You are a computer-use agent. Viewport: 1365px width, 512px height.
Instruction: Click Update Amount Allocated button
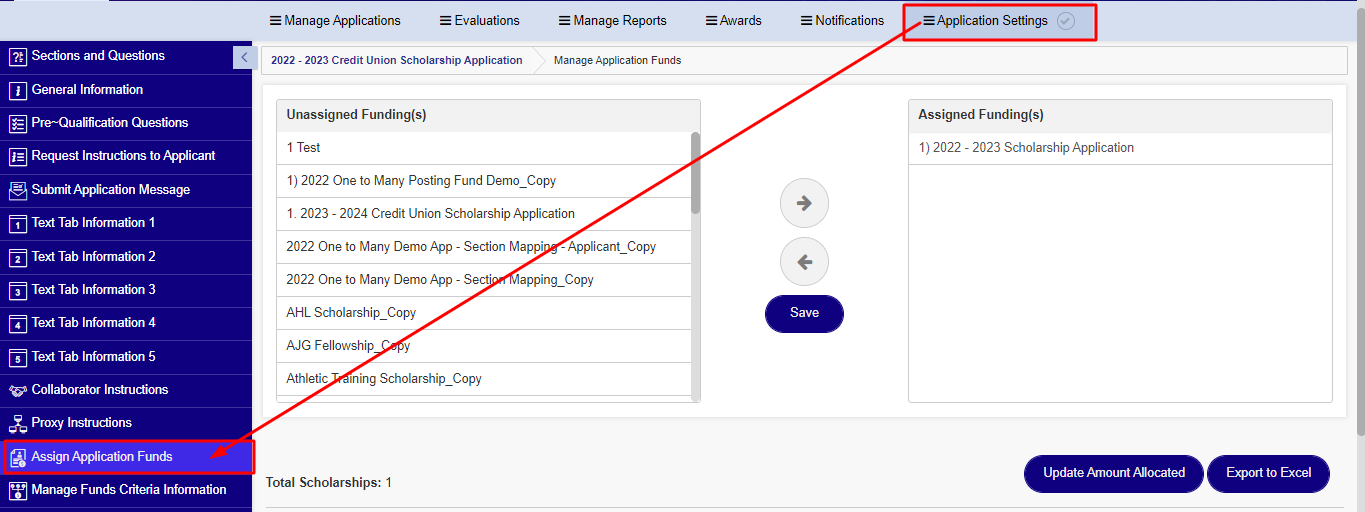[1114, 473]
